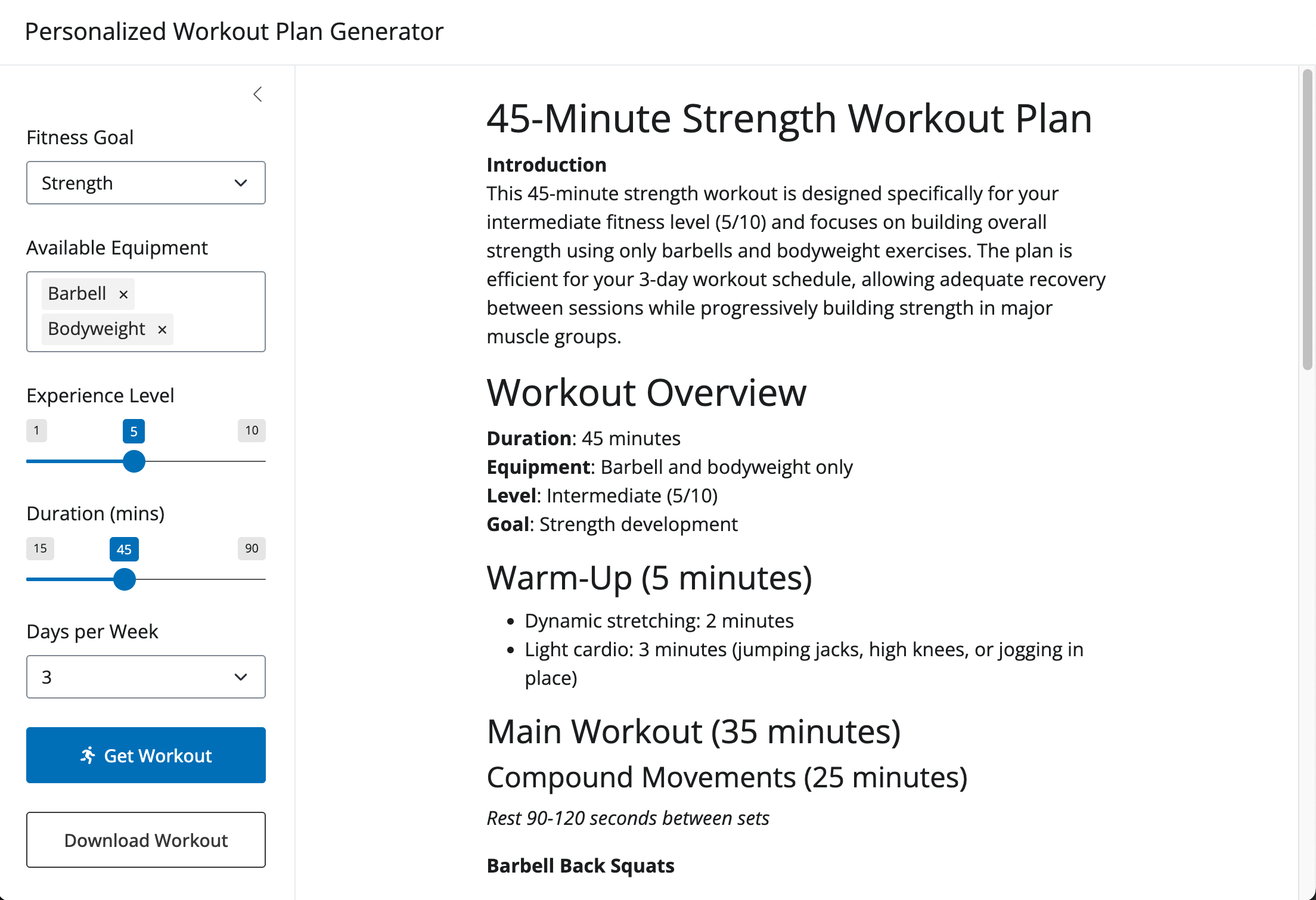Screen dimensions: 1316x900
Task: Click the Fitness Goal dropdown arrow
Action: click(241, 183)
